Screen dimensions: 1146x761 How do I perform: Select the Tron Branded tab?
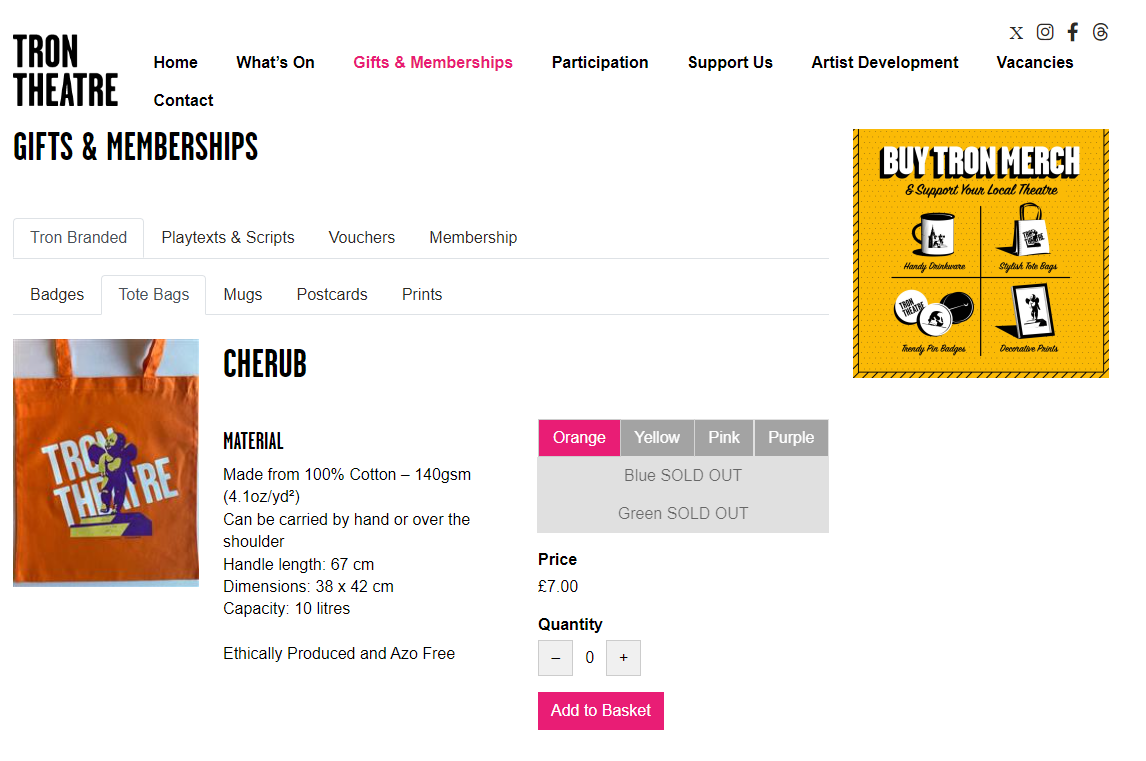tap(78, 238)
